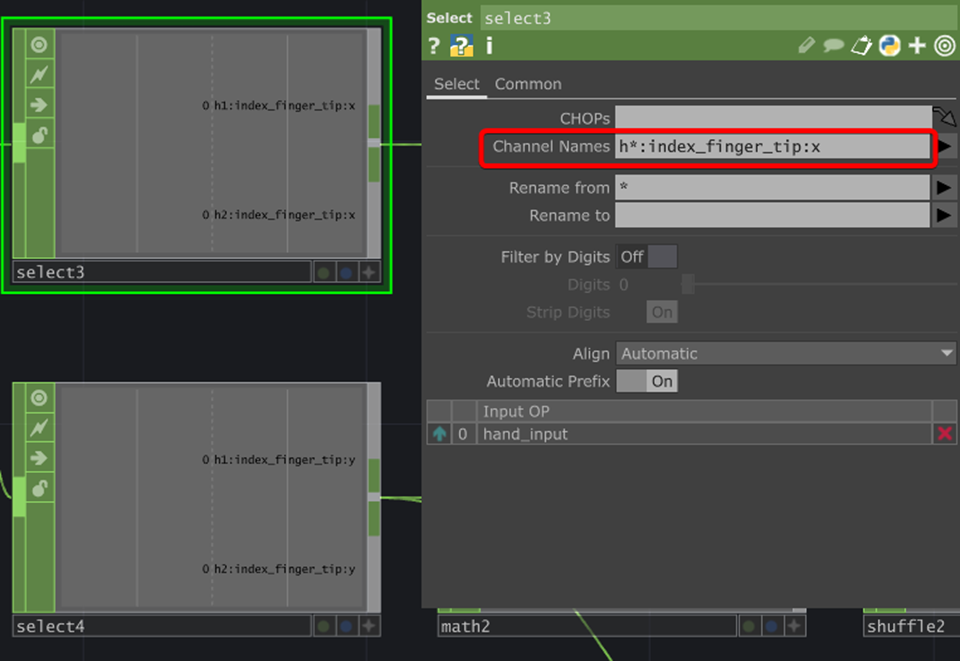960x661 pixels.
Task: Remove hand_input with the red X
Action: (944, 434)
